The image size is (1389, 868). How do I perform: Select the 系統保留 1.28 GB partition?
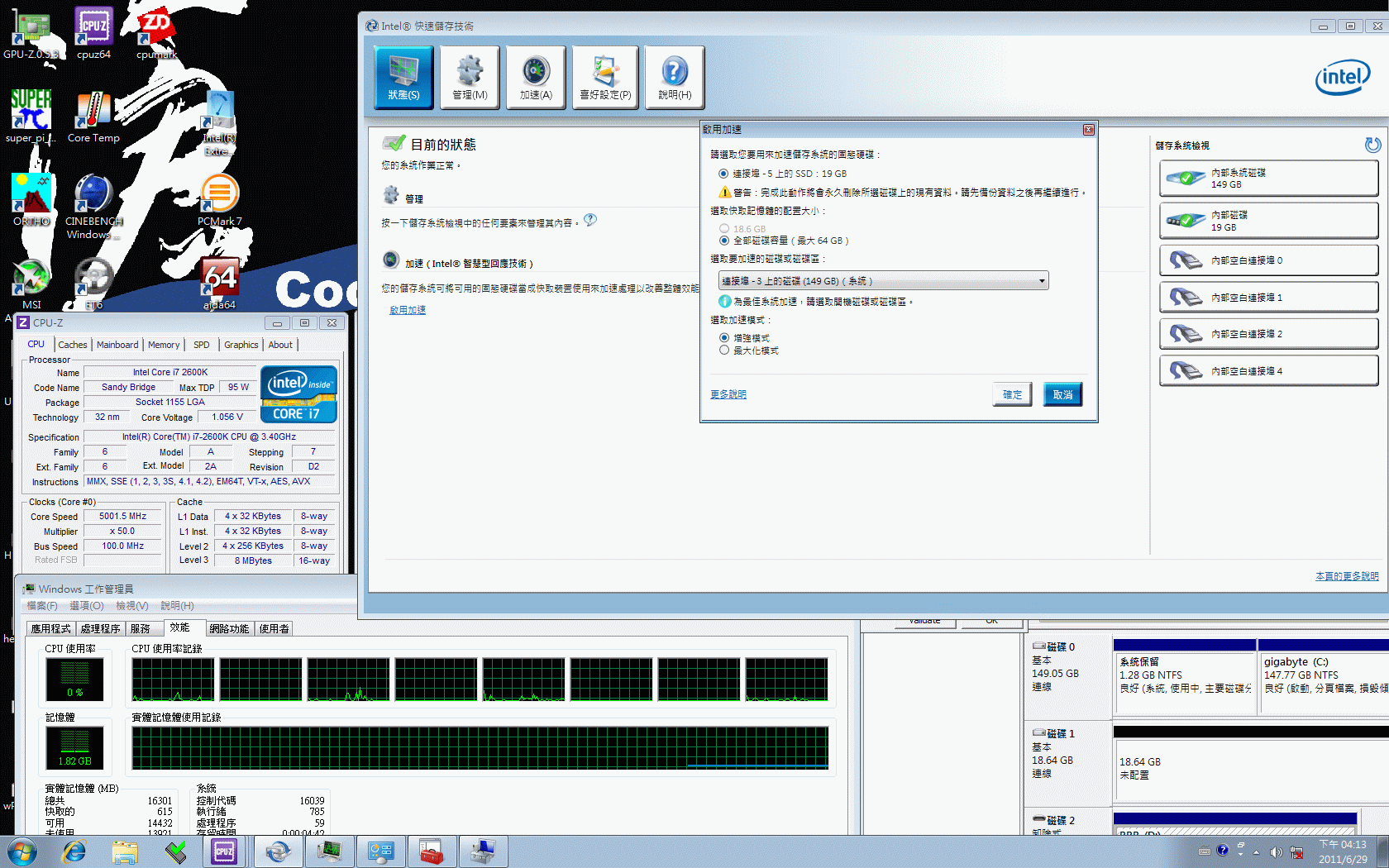(1185, 677)
